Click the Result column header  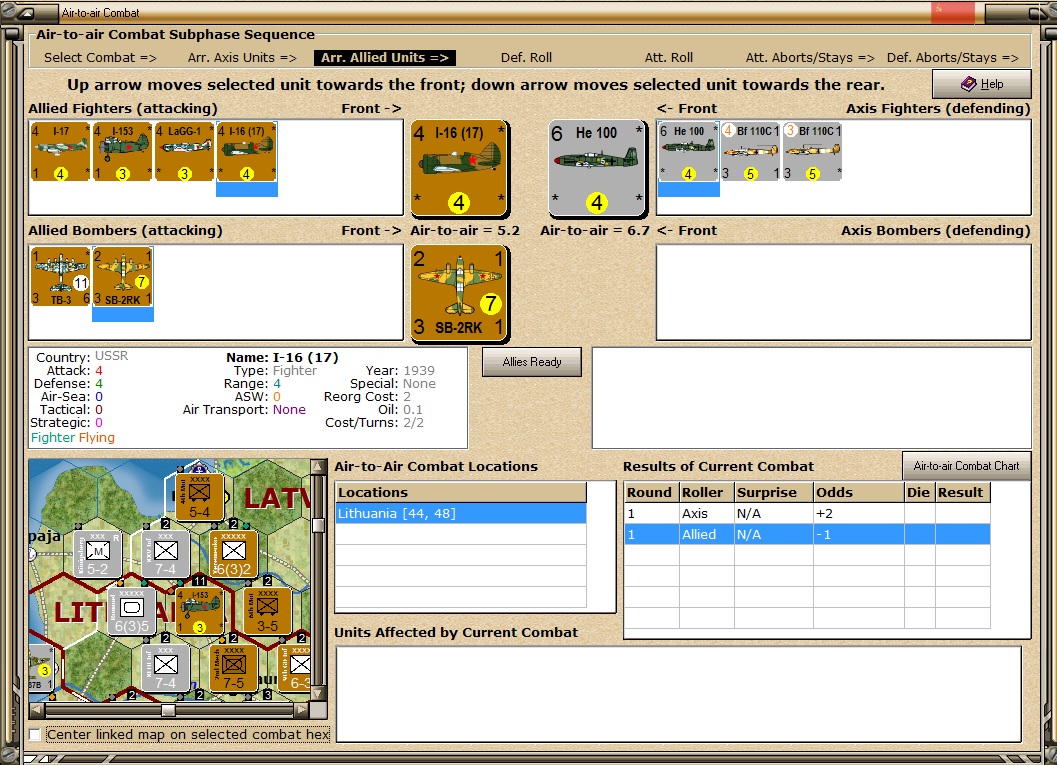(x=963, y=493)
